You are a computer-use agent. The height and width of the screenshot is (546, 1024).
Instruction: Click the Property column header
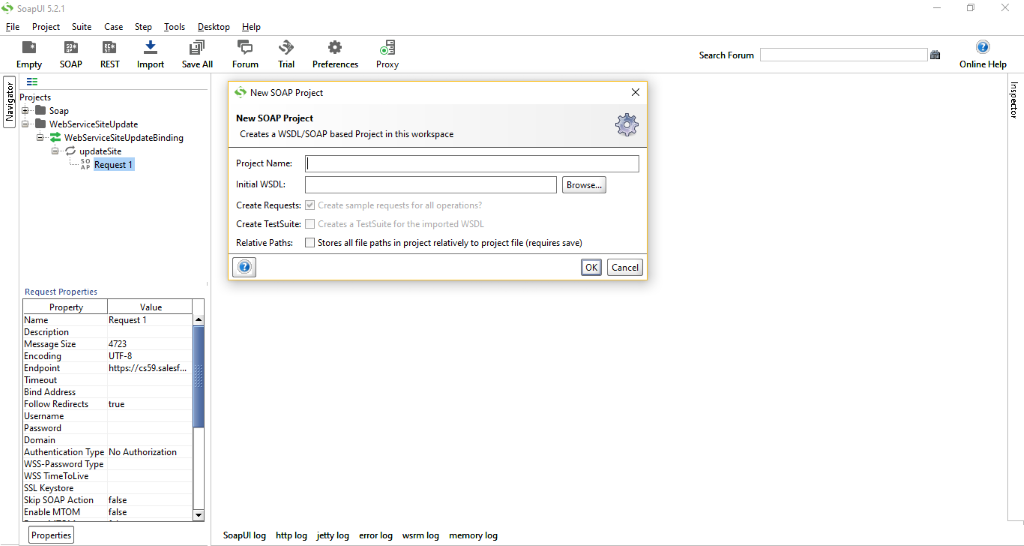click(65, 307)
